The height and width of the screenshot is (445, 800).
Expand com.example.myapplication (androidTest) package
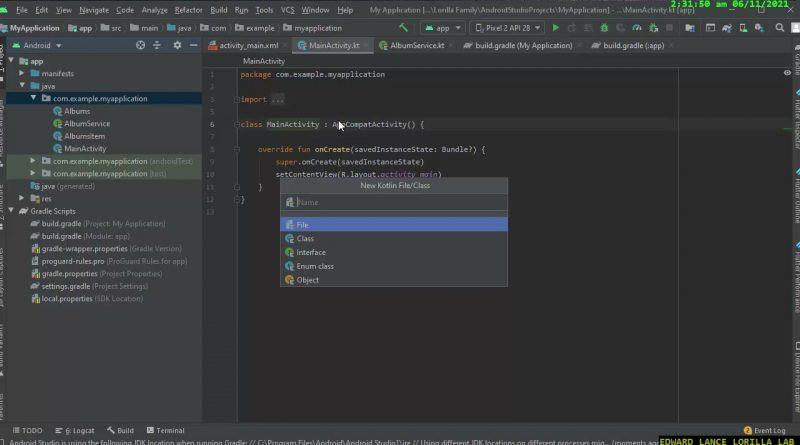click(33, 161)
